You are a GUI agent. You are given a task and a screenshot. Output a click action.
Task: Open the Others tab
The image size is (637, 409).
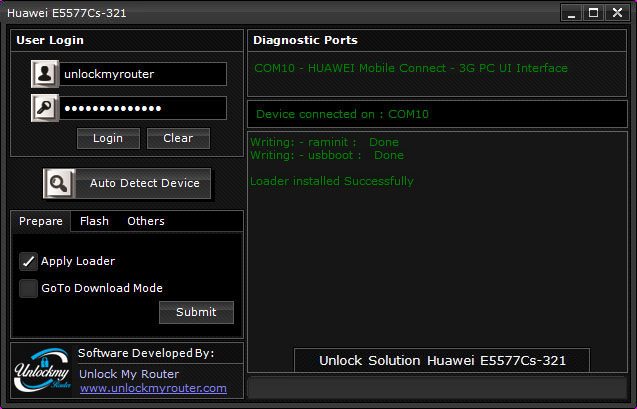pyautogui.click(x=145, y=221)
